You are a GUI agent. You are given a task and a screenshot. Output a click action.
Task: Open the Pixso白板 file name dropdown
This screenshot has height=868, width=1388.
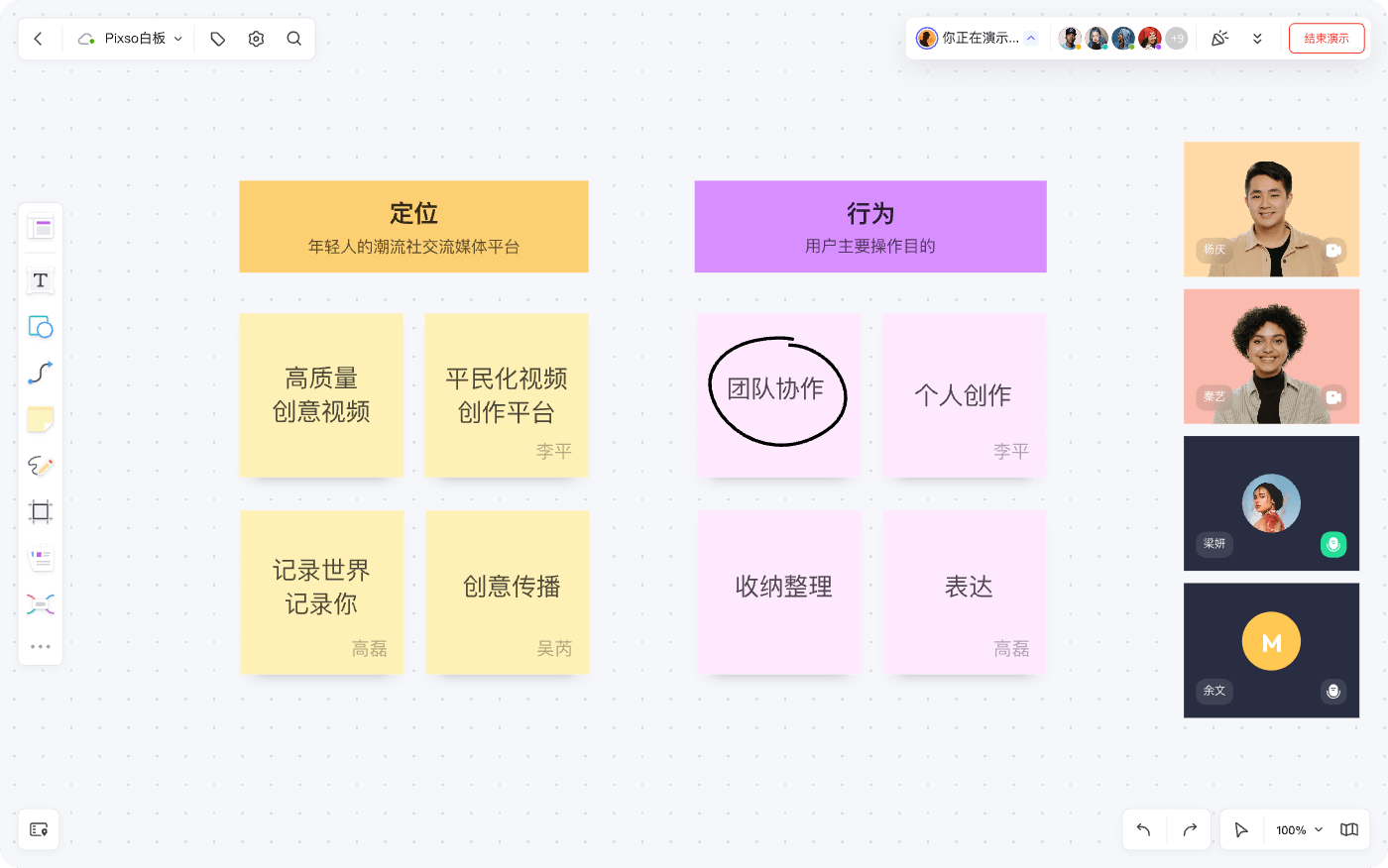coord(176,39)
